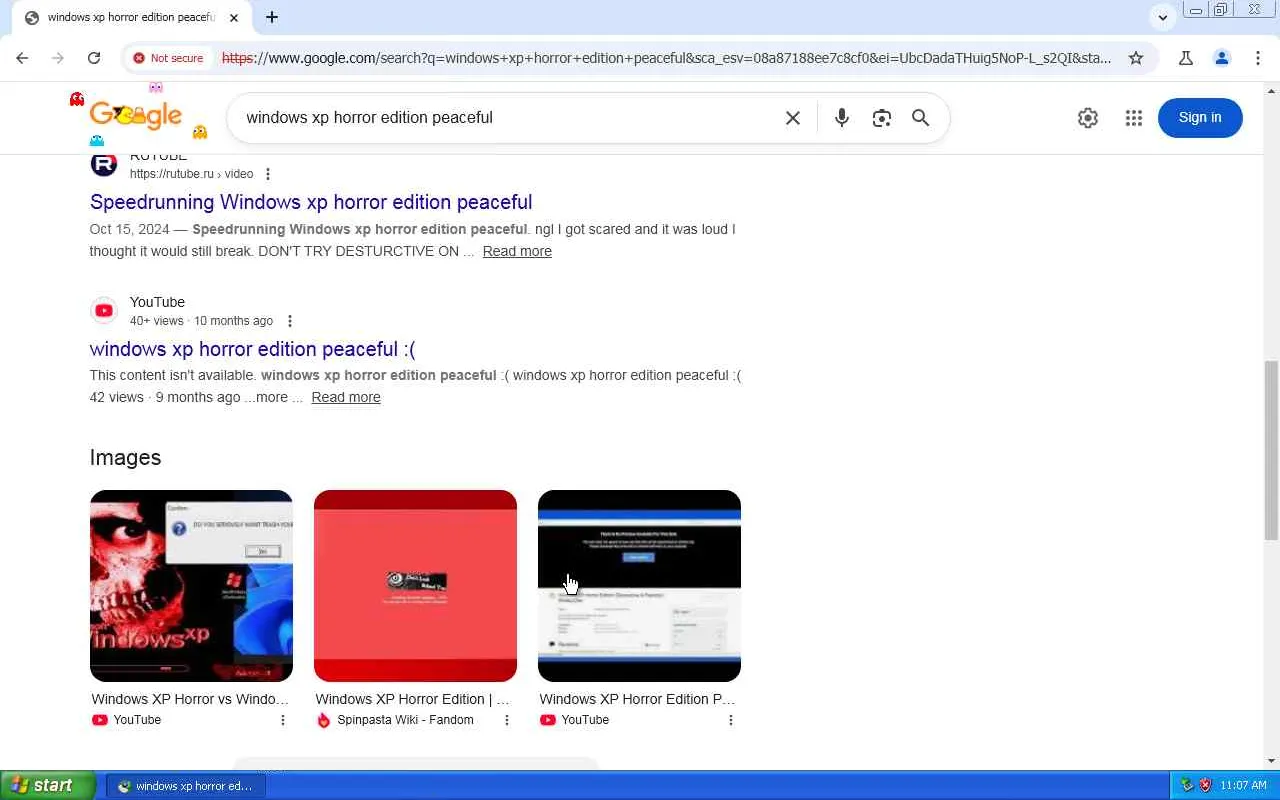The width and height of the screenshot is (1280, 800).
Task: Open options for third YouTube image result
Action: point(731,720)
